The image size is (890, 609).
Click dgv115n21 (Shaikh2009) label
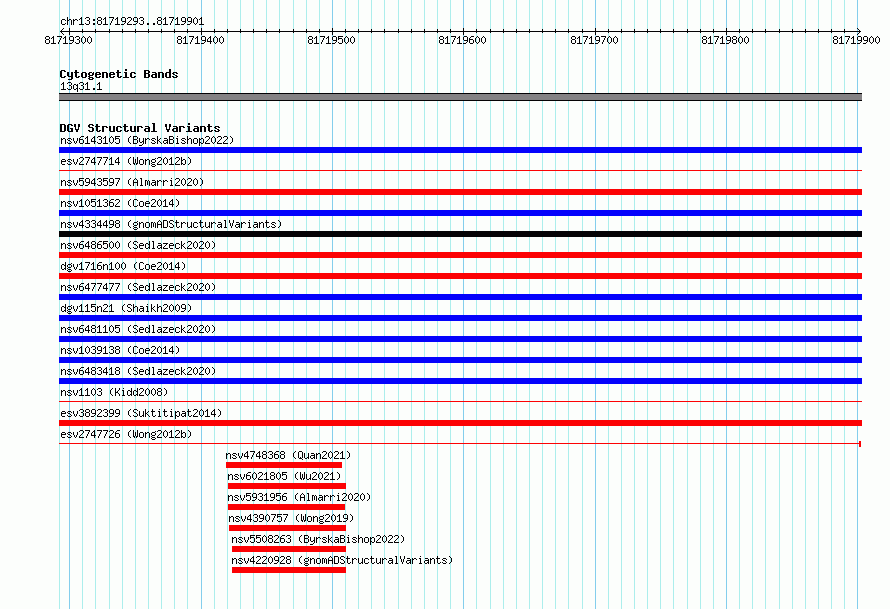126,308
